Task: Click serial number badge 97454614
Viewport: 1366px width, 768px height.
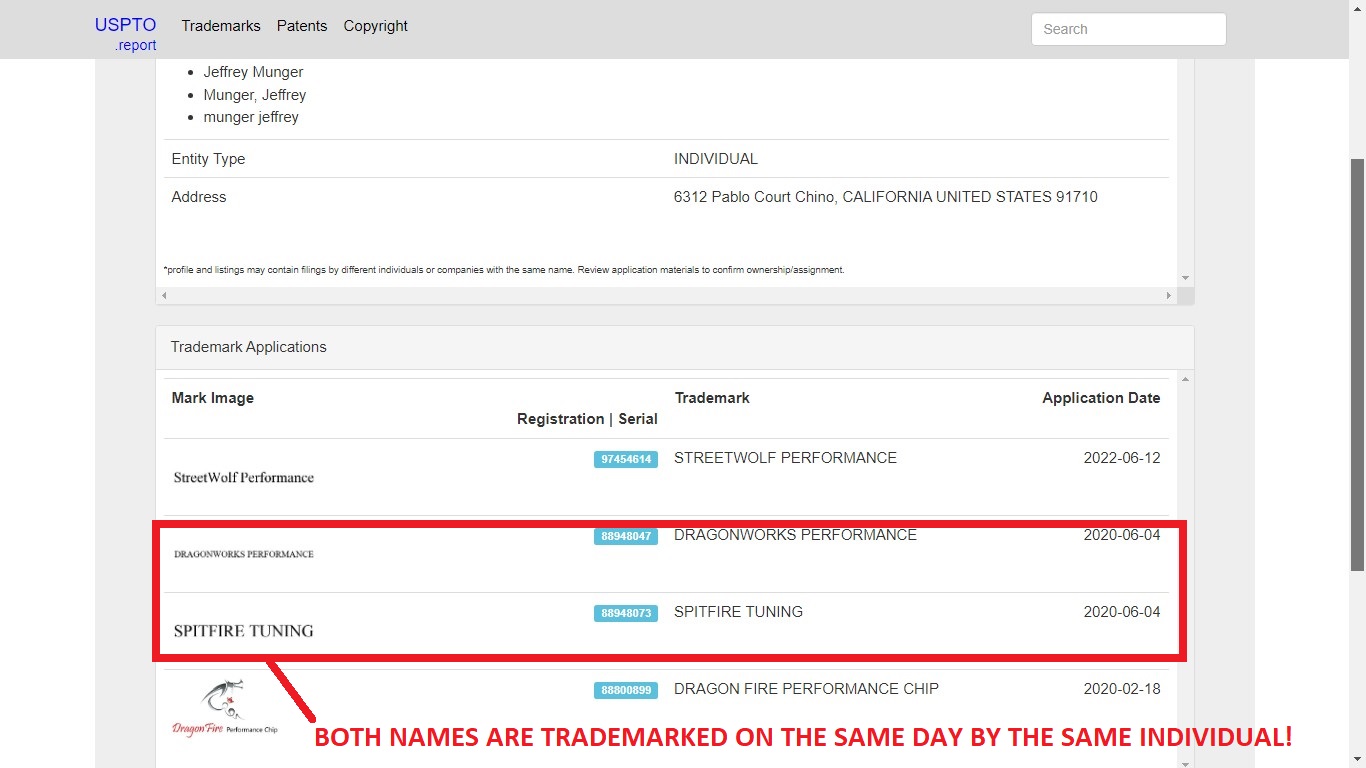Action: tap(625, 460)
